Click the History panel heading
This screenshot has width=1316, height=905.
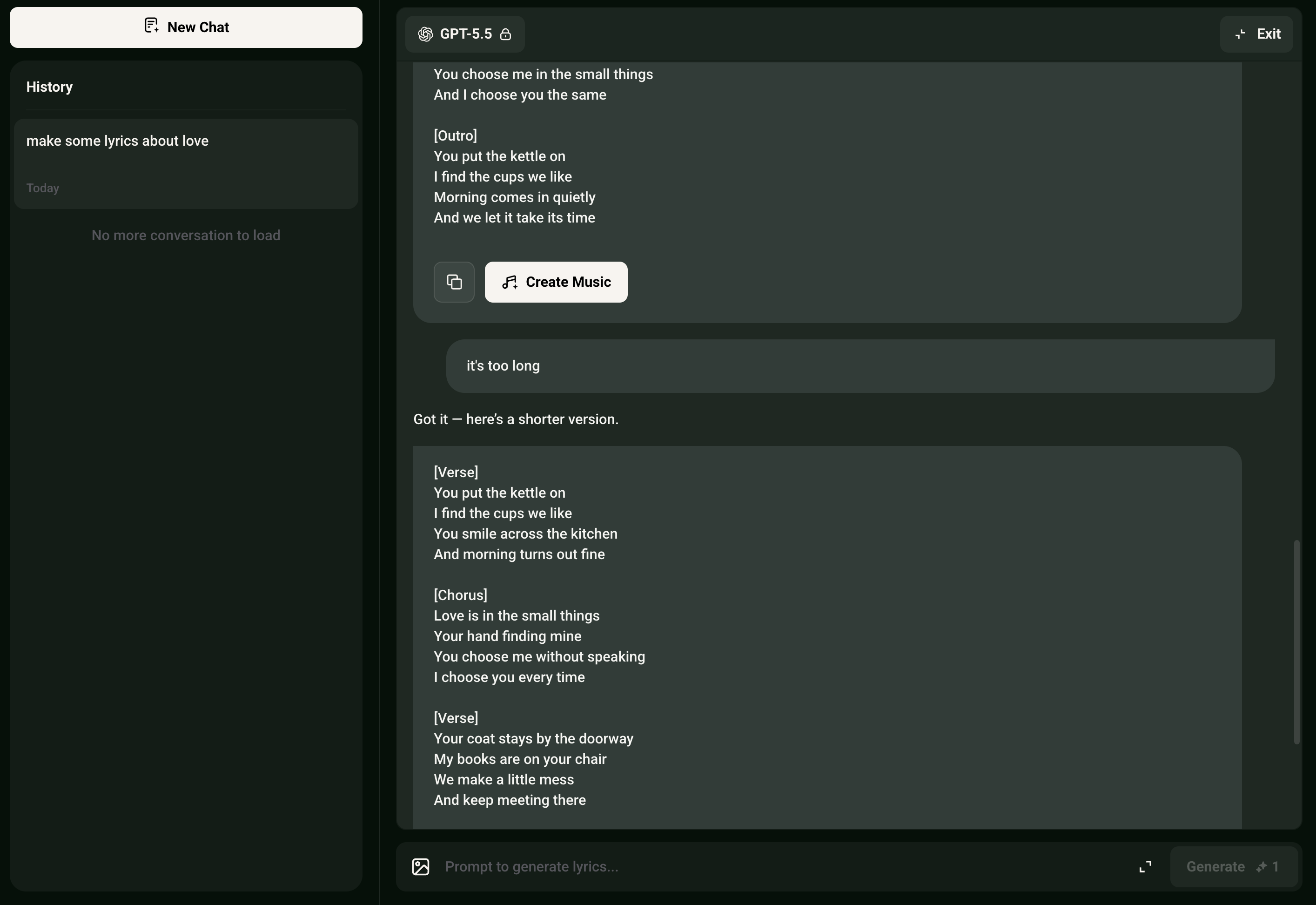point(49,87)
